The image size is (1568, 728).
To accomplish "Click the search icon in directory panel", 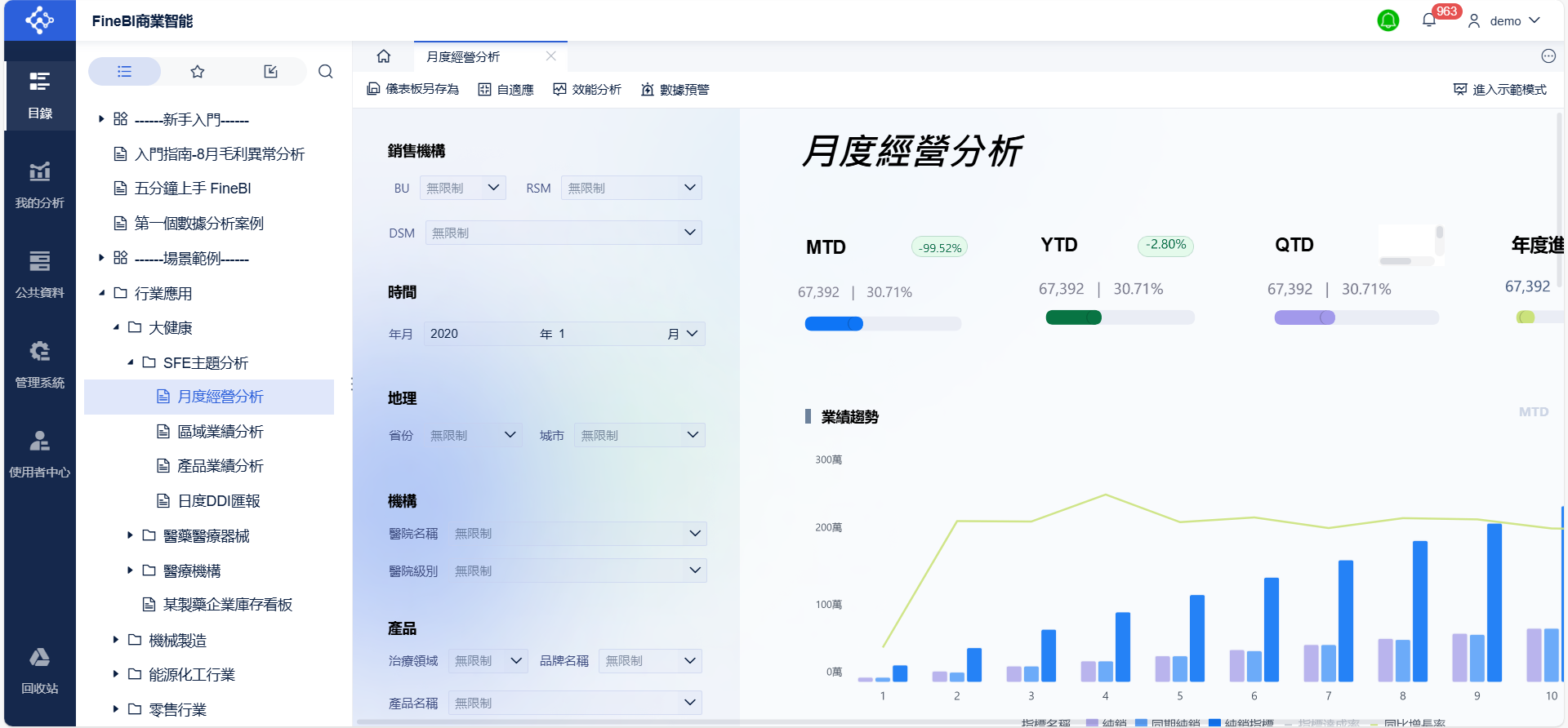I will (x=326, y=72).
